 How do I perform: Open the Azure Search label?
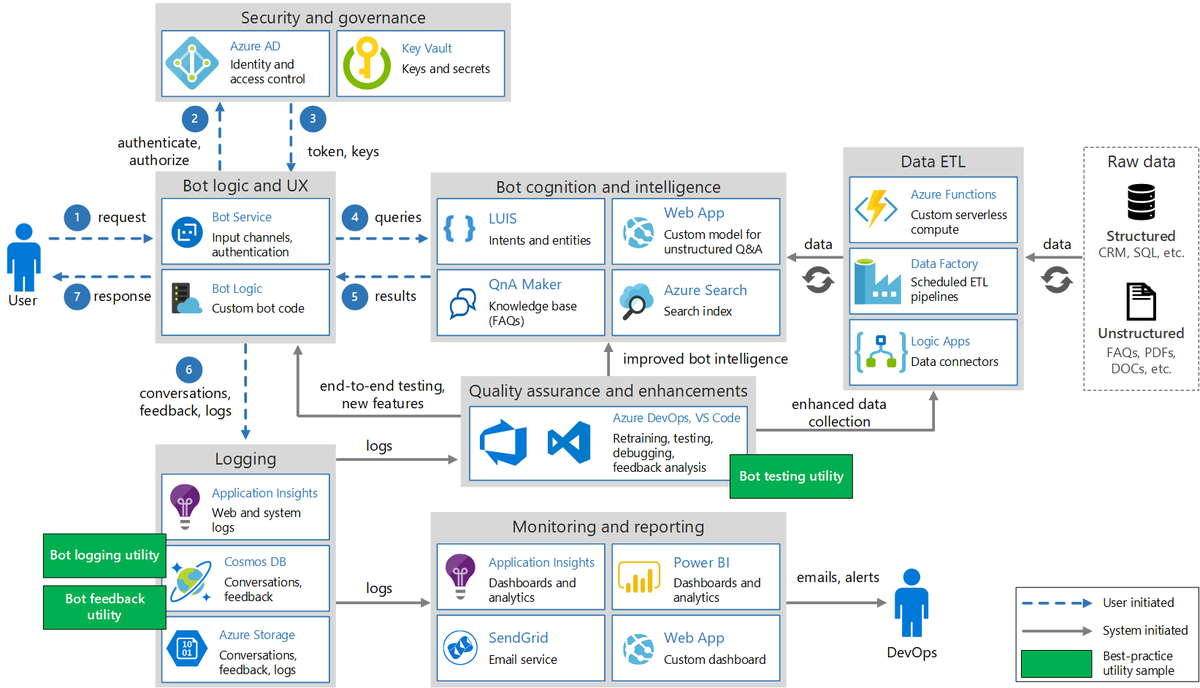pos(705,290)
